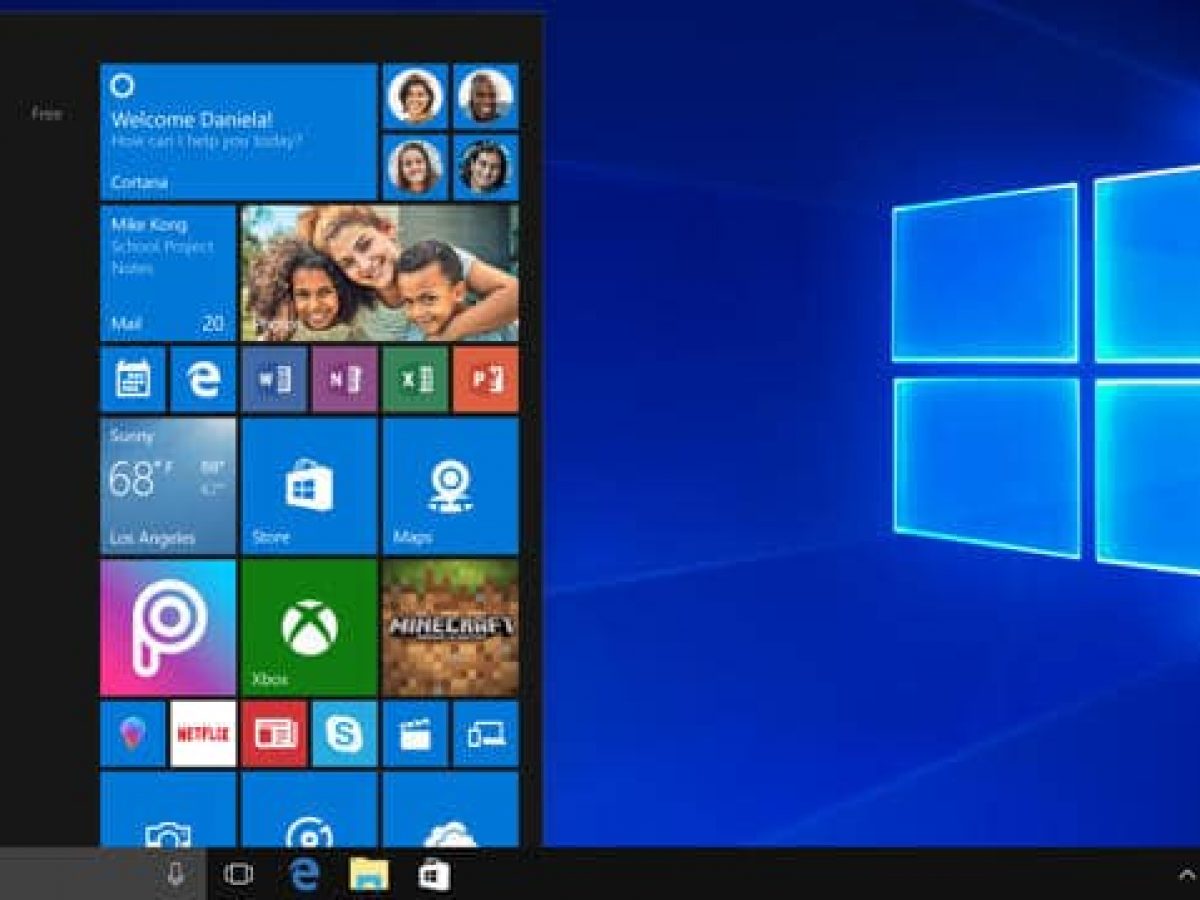Launch the green Xbox tile
This screenshot has height=900, width=1200.
[309, 628]
